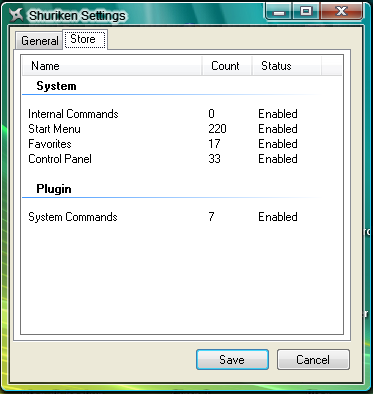This screenshot has width=374, height=395.
Task: Cancel the settings dialog
Action: click(x=313, y=360)
